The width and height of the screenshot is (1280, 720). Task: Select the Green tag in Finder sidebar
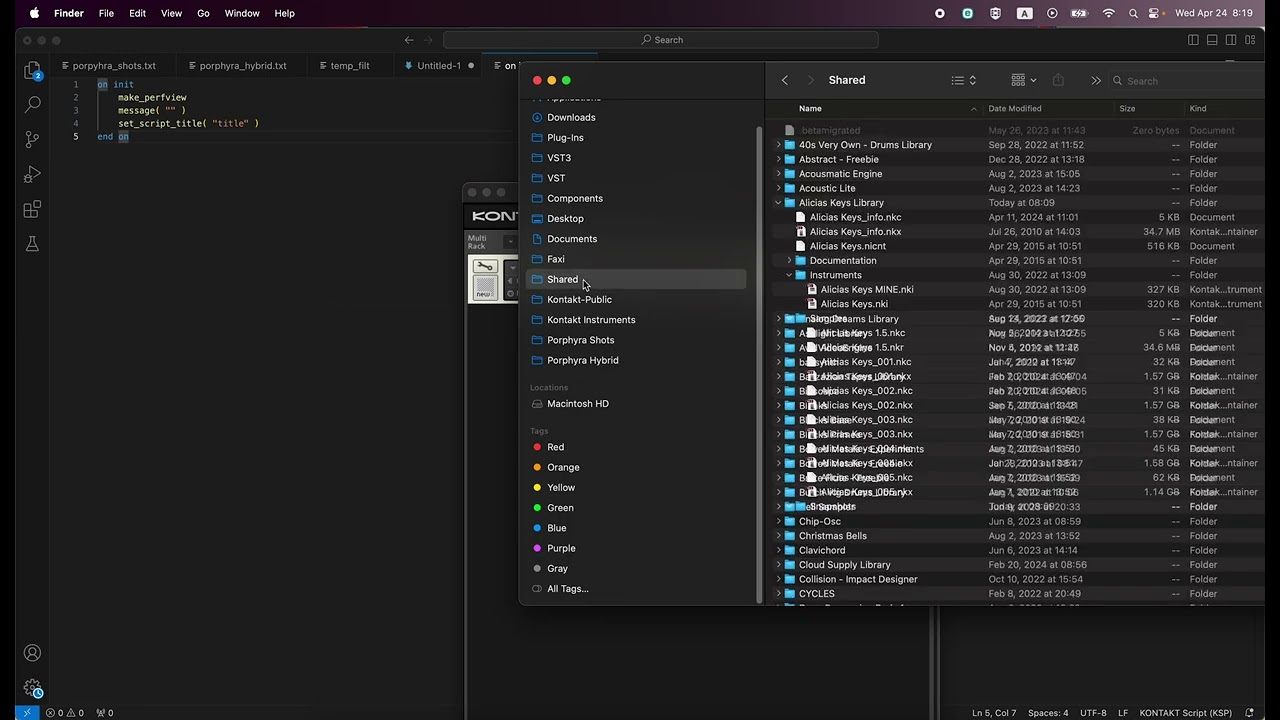pyautogui.click(x=560, y=508)
